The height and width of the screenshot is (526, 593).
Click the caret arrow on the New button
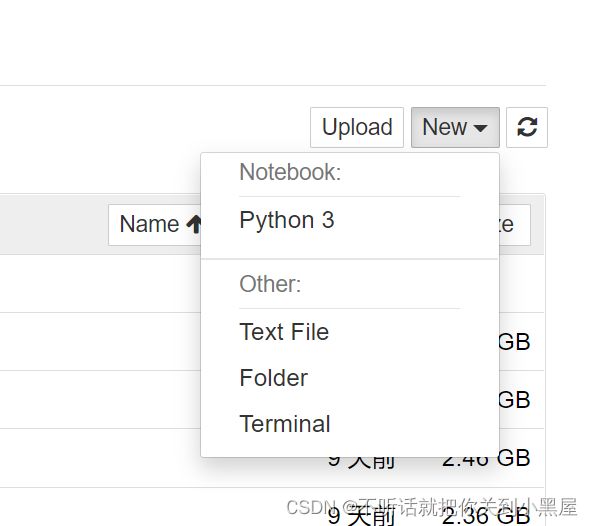(x=480, y=128)
